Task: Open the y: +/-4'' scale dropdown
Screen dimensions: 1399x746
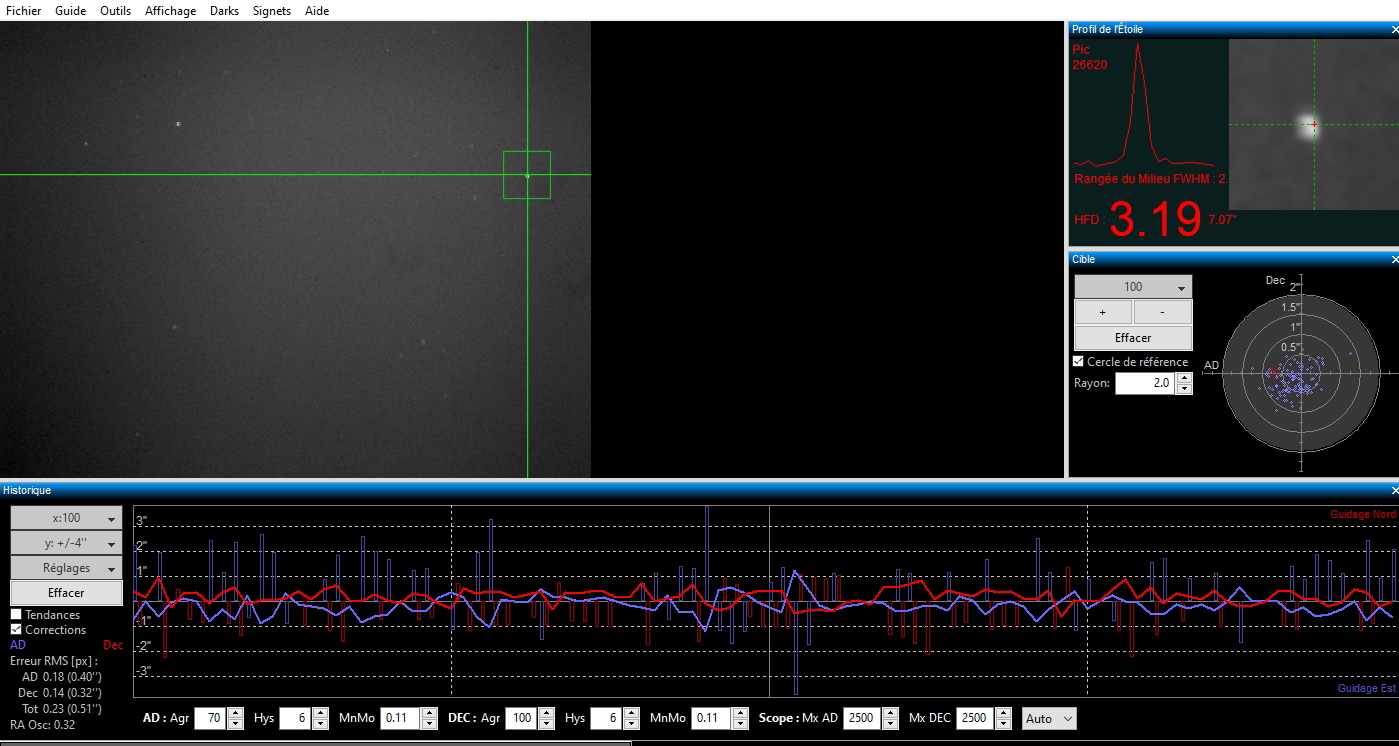Action: [x=66, y=543]
